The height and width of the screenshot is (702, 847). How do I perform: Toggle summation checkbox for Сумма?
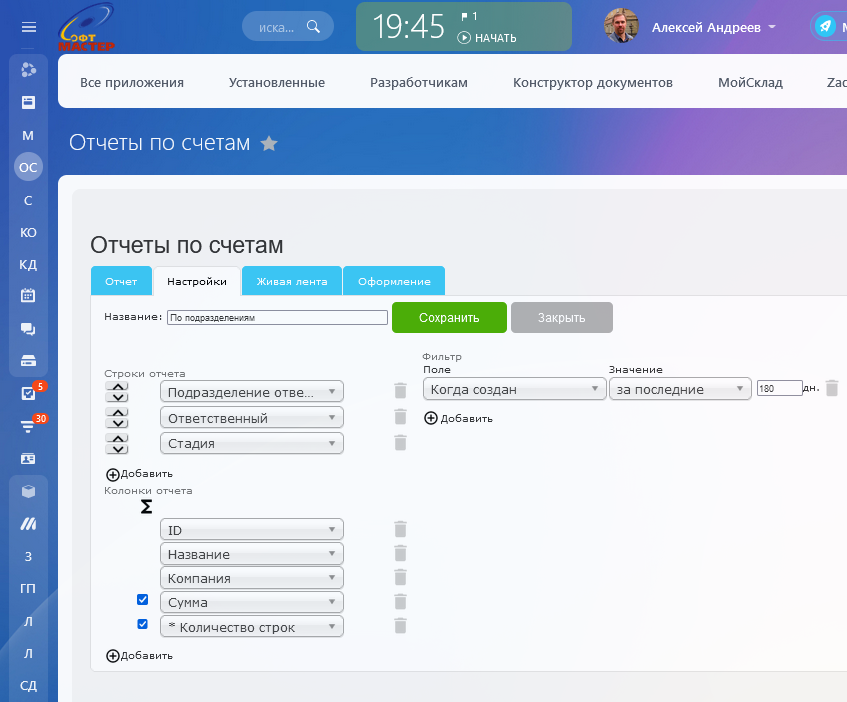click(143, 599)
